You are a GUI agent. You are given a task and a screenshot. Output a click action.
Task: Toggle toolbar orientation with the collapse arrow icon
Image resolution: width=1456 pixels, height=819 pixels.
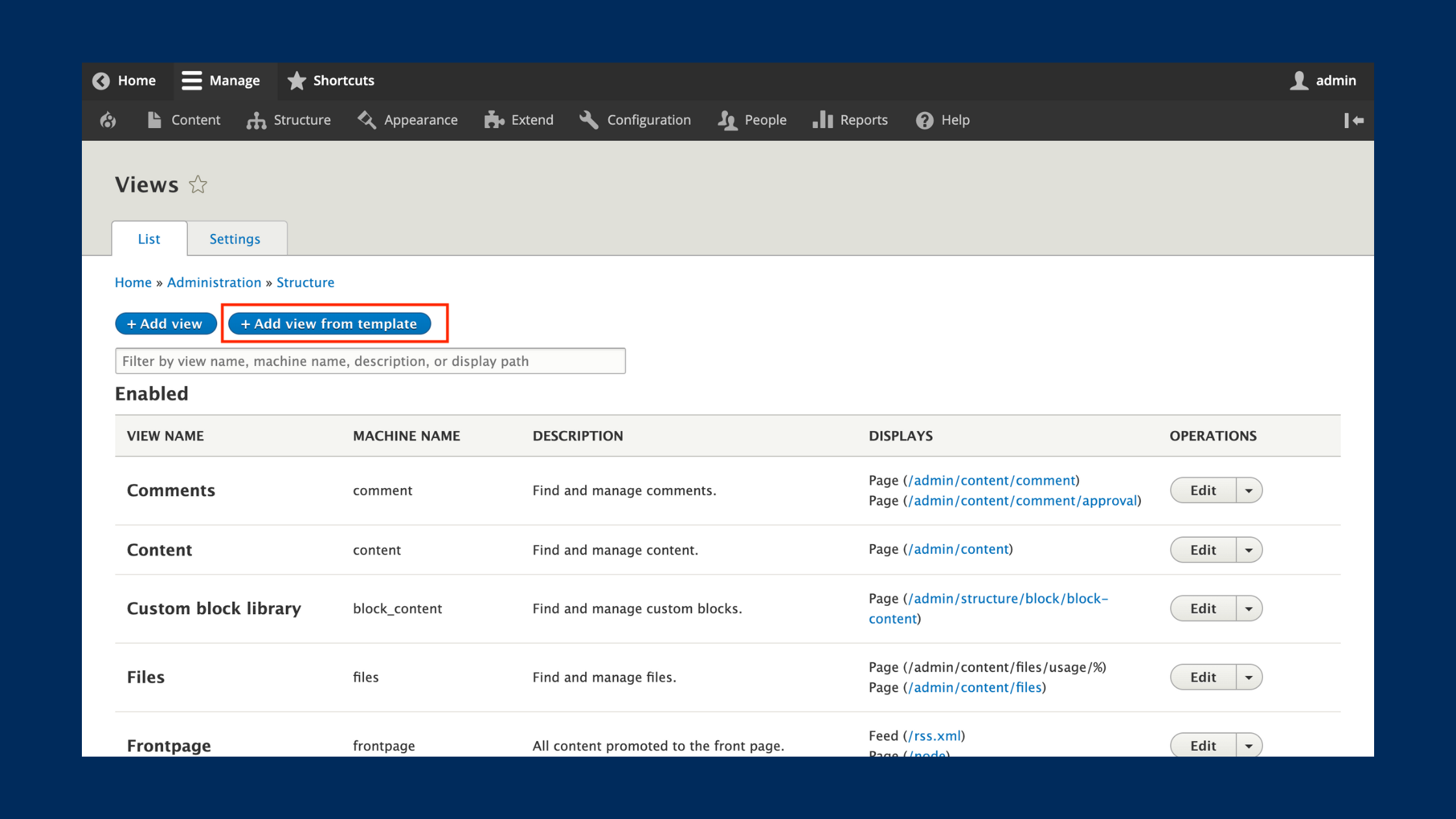(x=1354, y=120)
